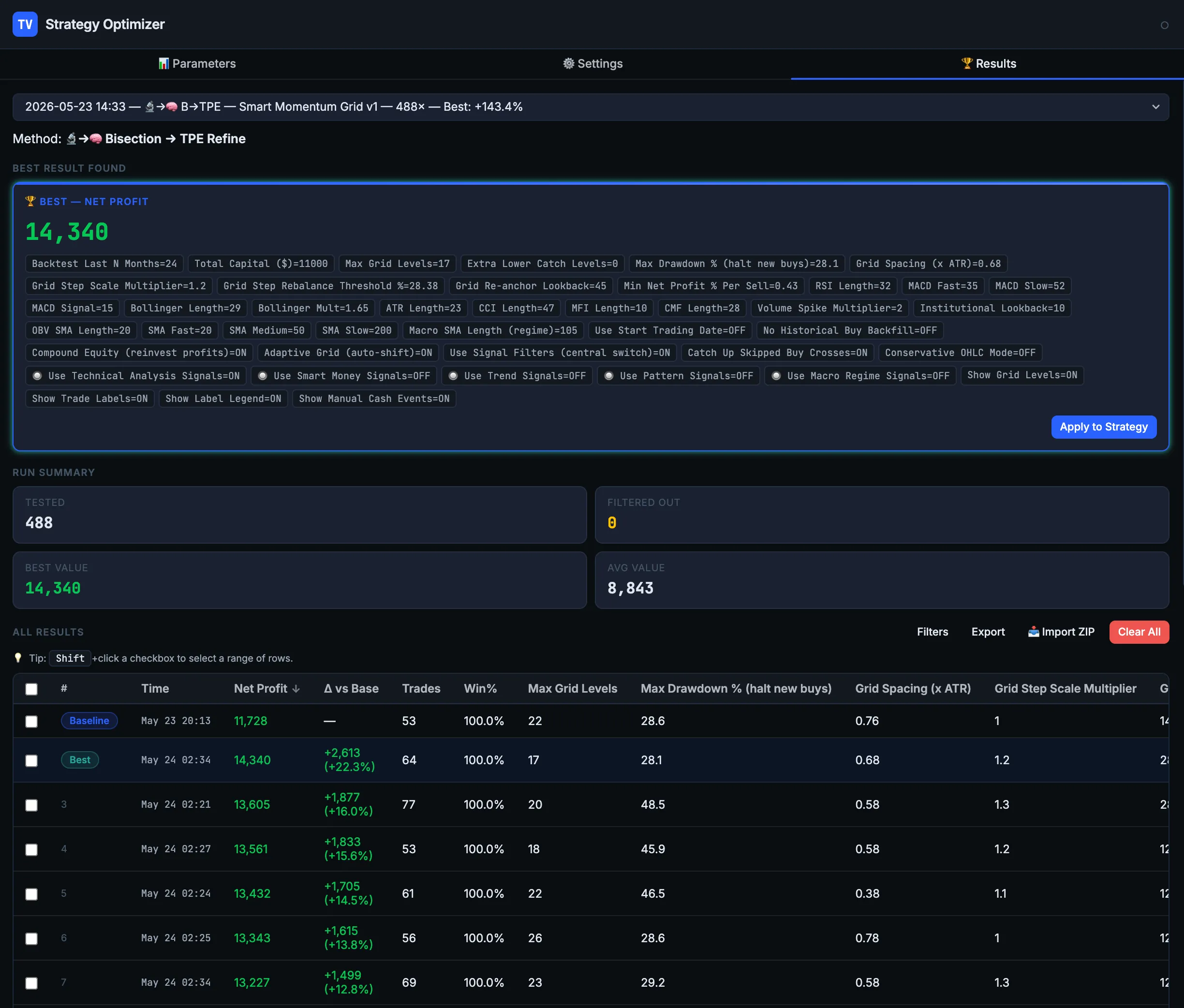Viewport: 1184px width, 1008px height.
Task: Click the Use Trend Signals=OFF chip
Action: click(517, 375)
